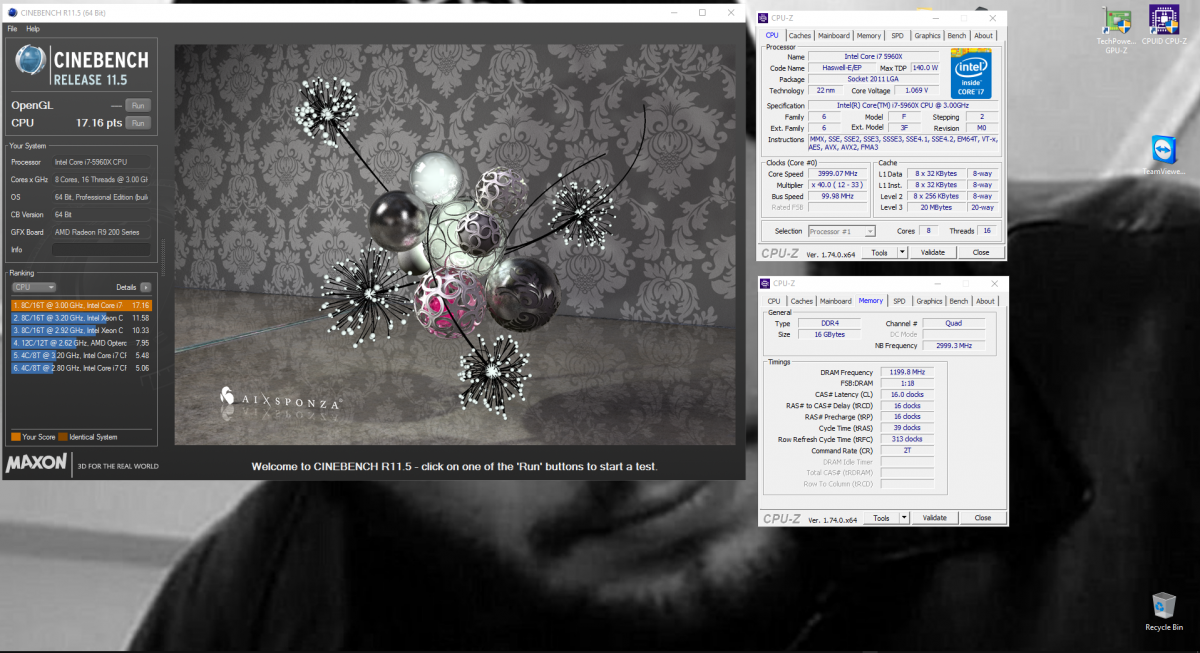Open About tab in lower CPU-Z window
The width and height of the screenshot is (1200, 653).
pos(985,301)
